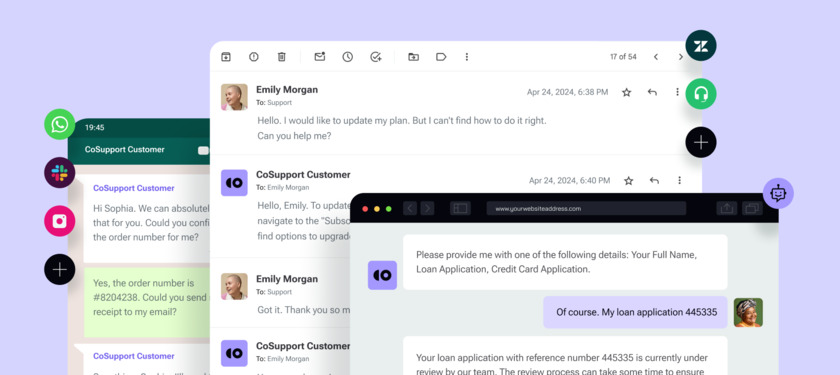840x375 pixels.
Task: Click "Apr 24, 2024, 6:38 PM" timestamp
Action: [567, 92]
